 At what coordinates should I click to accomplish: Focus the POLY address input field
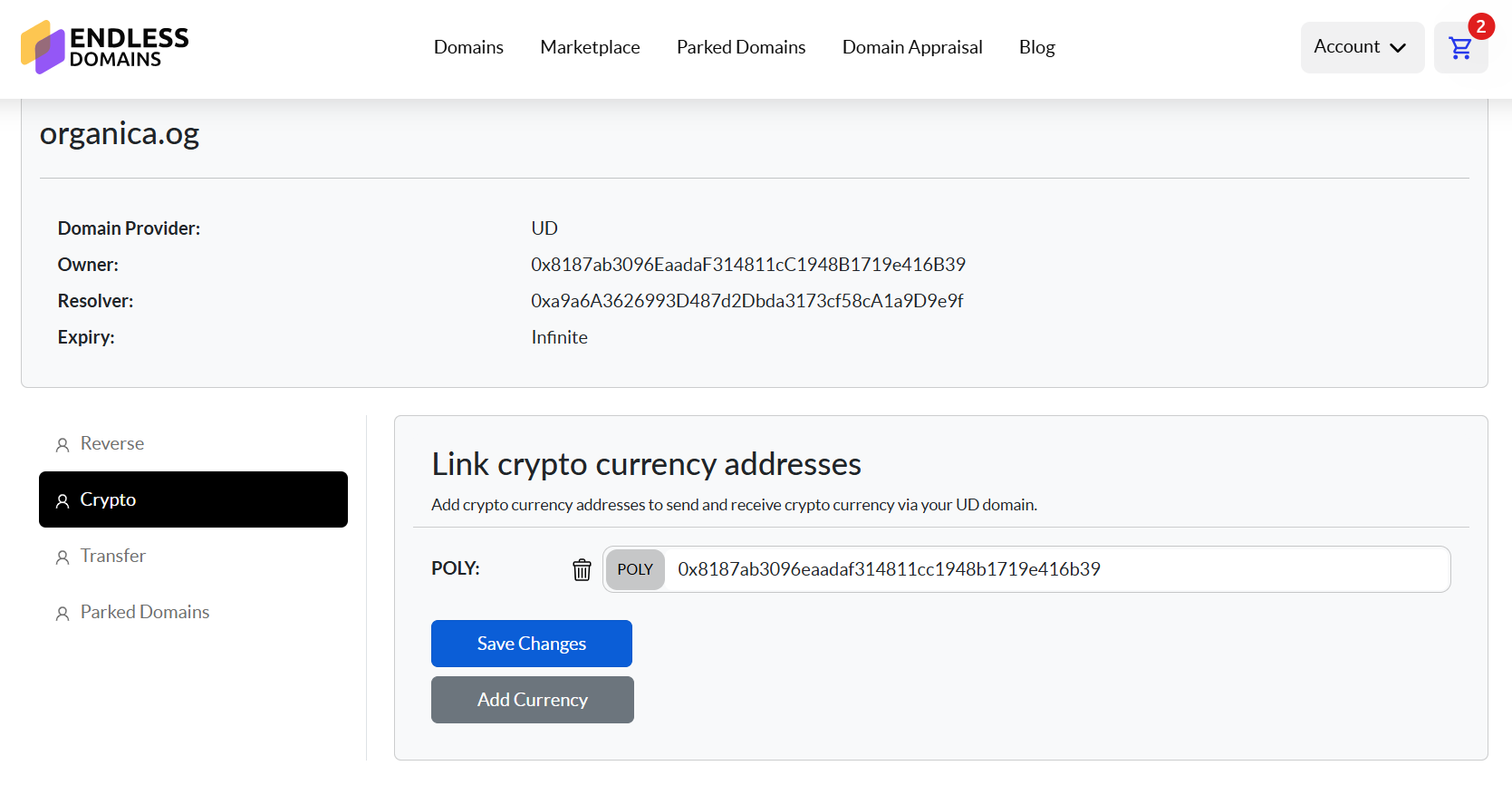1051,569
